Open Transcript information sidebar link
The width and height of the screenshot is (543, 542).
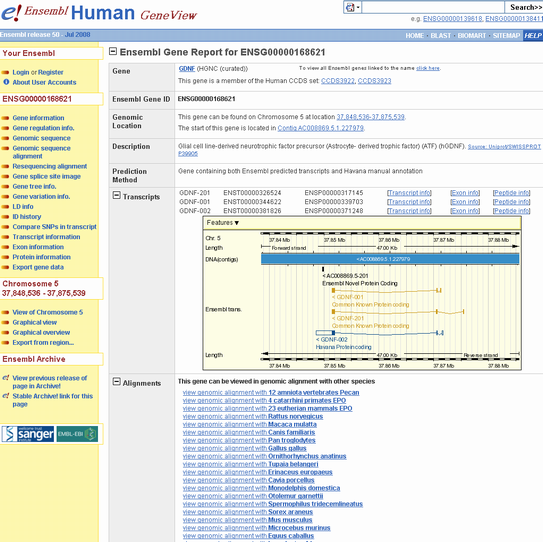[x=46, y=237]
